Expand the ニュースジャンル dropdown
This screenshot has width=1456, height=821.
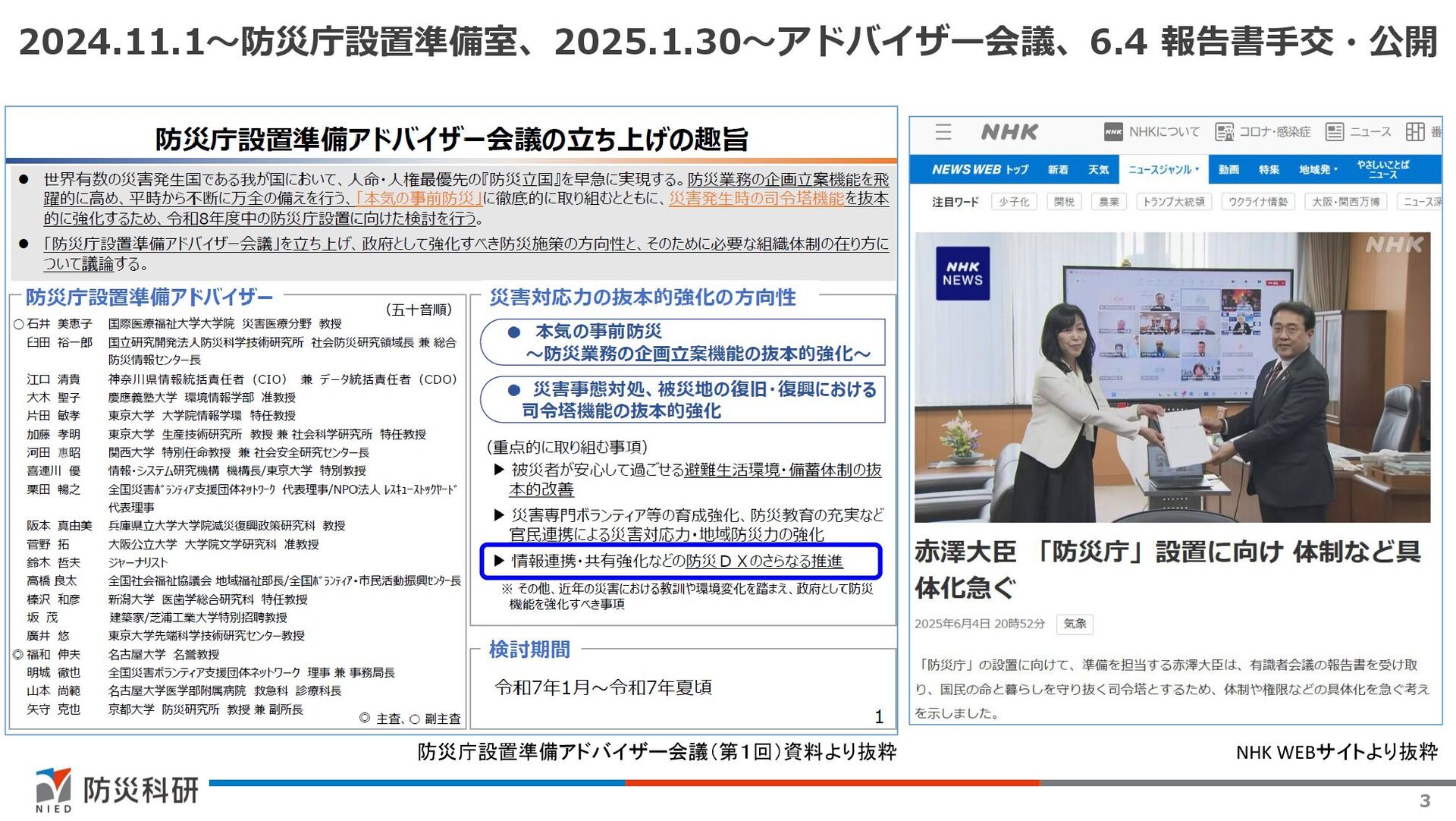pos(1163,170)
